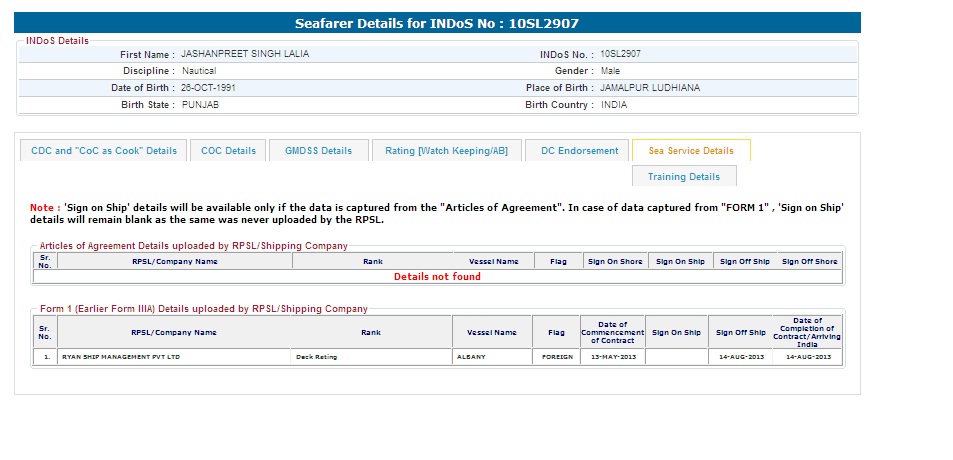Click the 'Details not found' message row
This screenshot has width=953, height=460.
coord(437,277)
